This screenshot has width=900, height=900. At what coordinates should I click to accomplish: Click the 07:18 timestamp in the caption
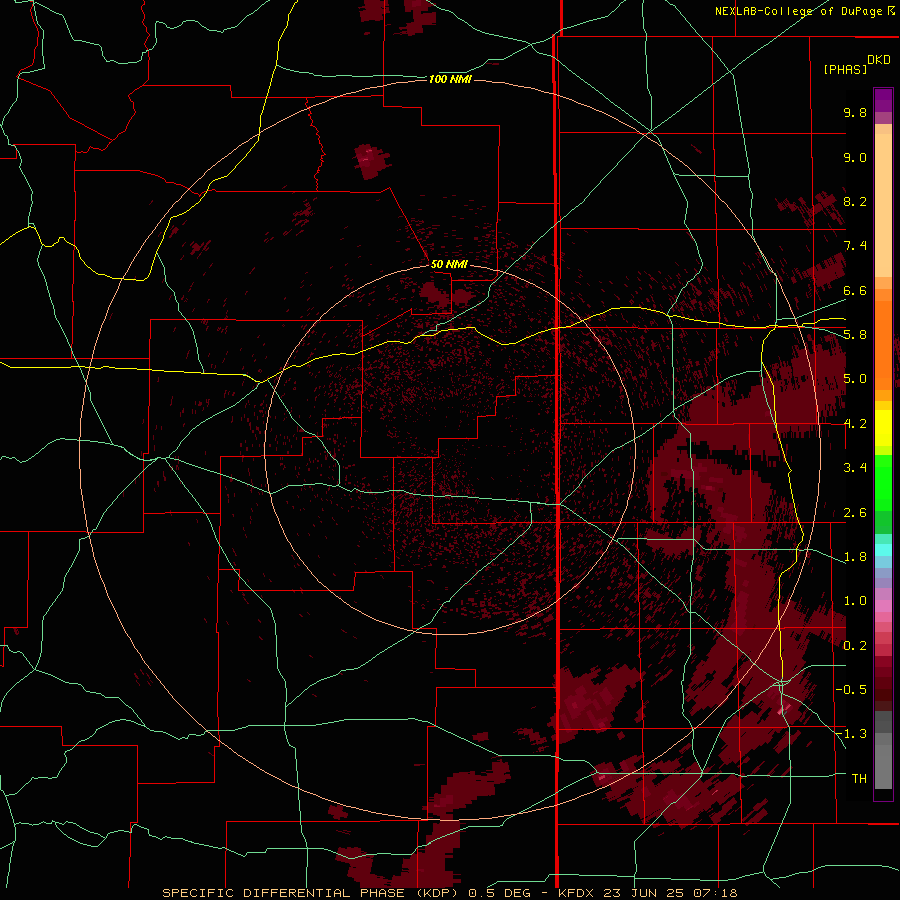(715, 893)
